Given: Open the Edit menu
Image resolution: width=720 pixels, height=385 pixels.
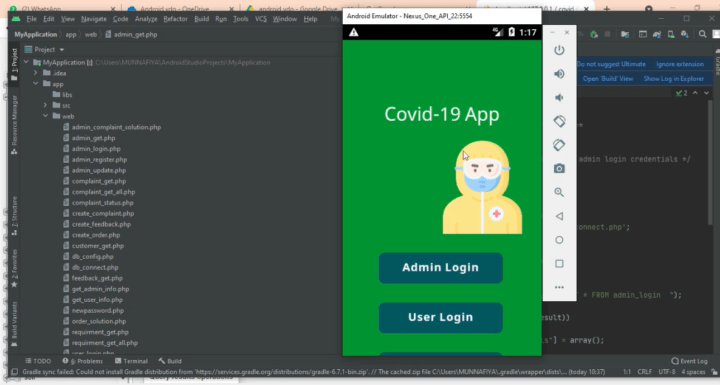Looking at the screenshot, I should (x=49, y=19).
